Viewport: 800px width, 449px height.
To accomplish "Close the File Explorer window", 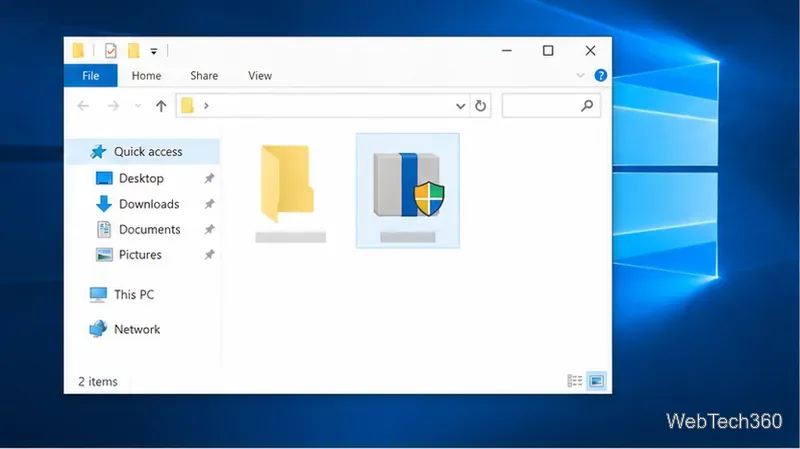I will 590,51.
